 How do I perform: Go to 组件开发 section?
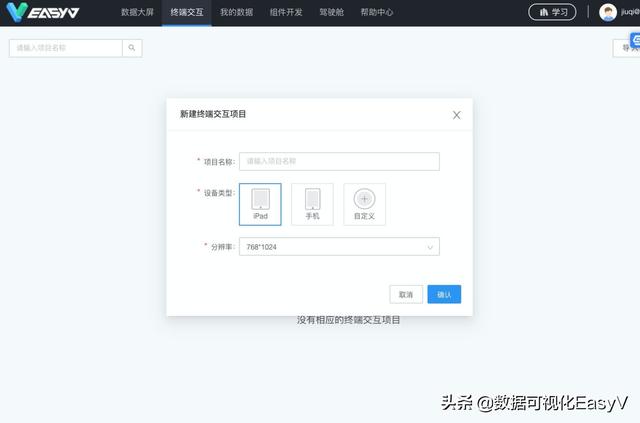point(286,12)
